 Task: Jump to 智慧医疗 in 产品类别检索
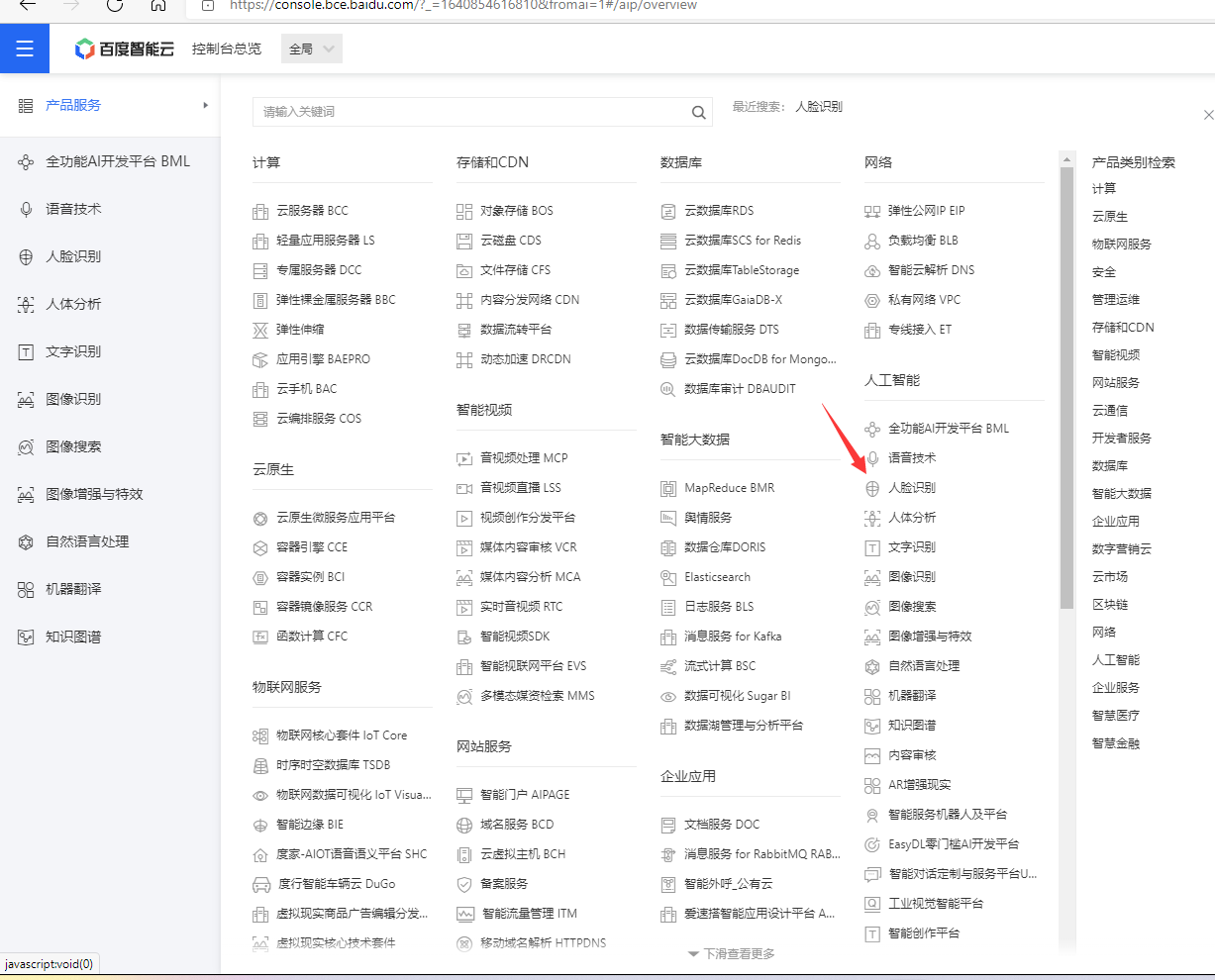1116,715
